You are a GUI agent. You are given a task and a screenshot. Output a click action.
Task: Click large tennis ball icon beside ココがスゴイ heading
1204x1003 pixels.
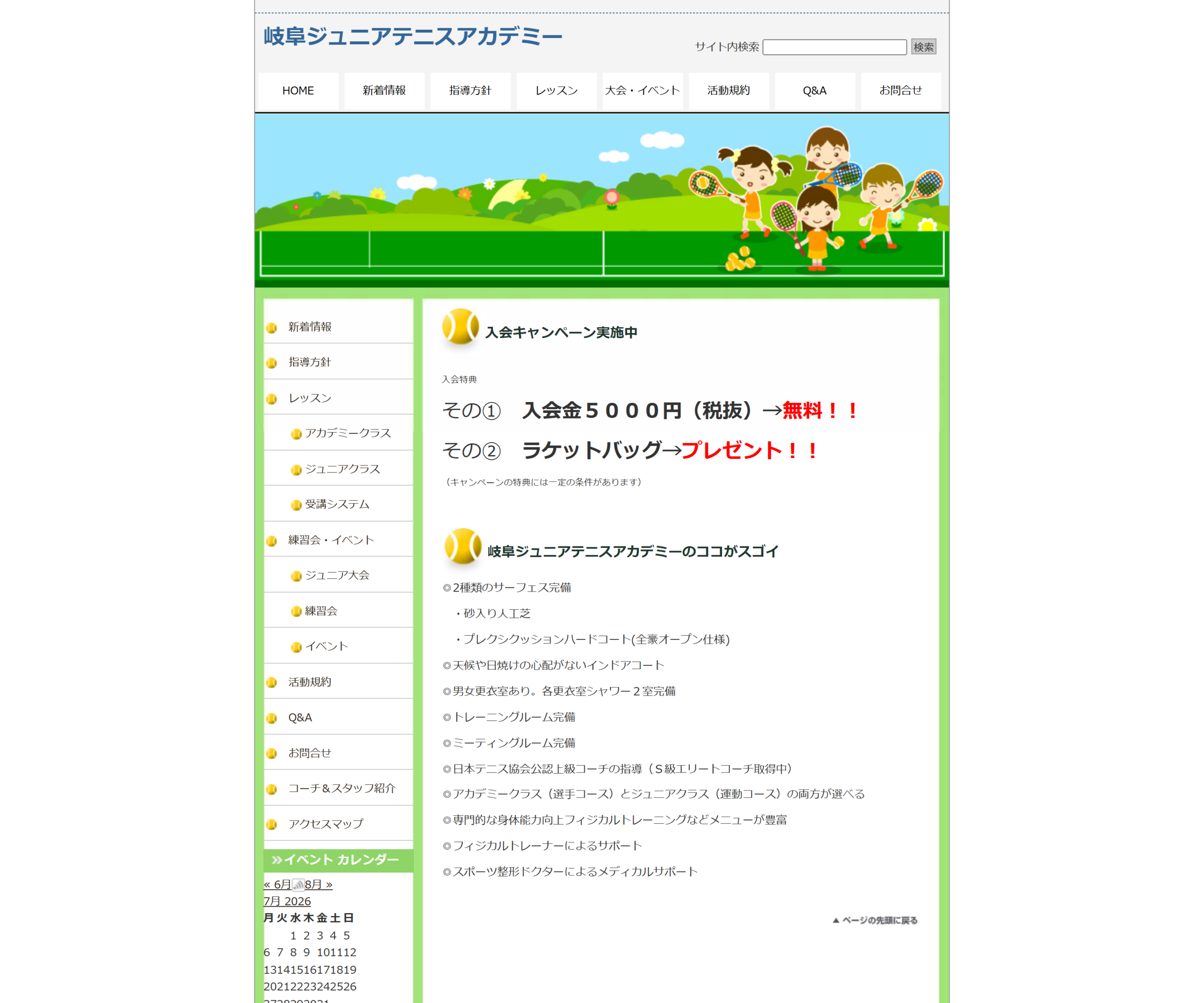[463, 546]
